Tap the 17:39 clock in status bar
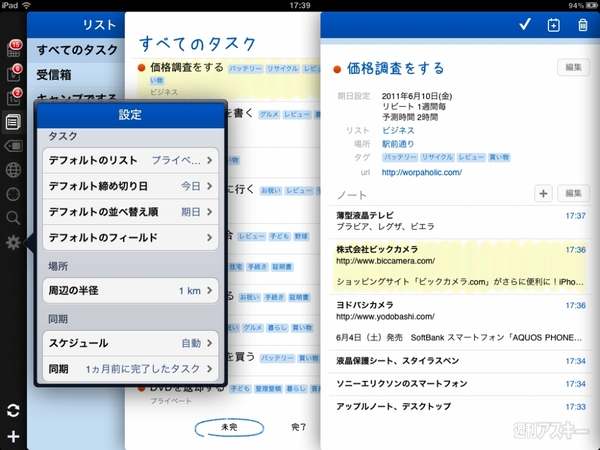The image size is (600, 450). (300, 5)
